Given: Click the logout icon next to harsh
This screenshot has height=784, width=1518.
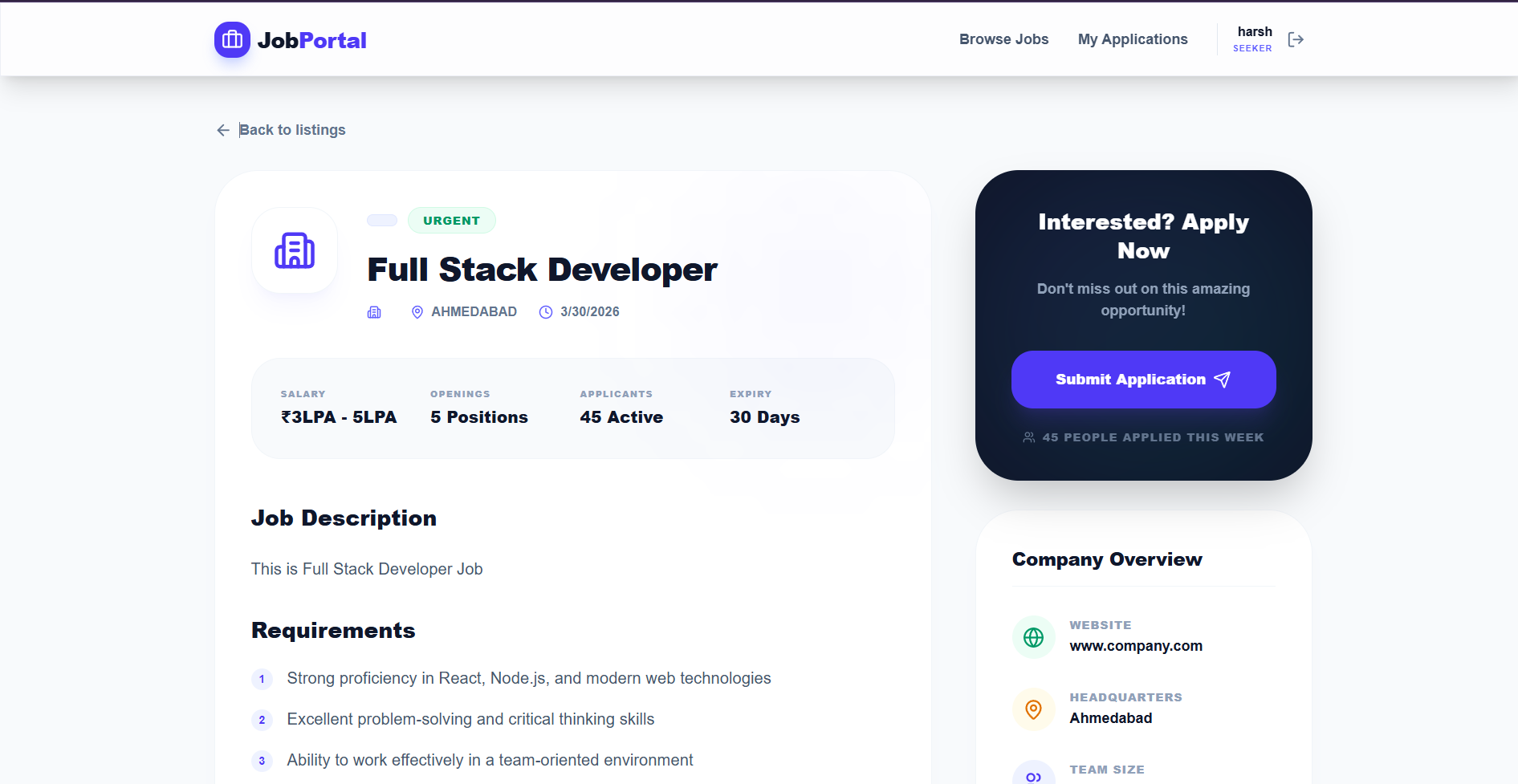Looking at the screenshot, I should coord(1296,39).
